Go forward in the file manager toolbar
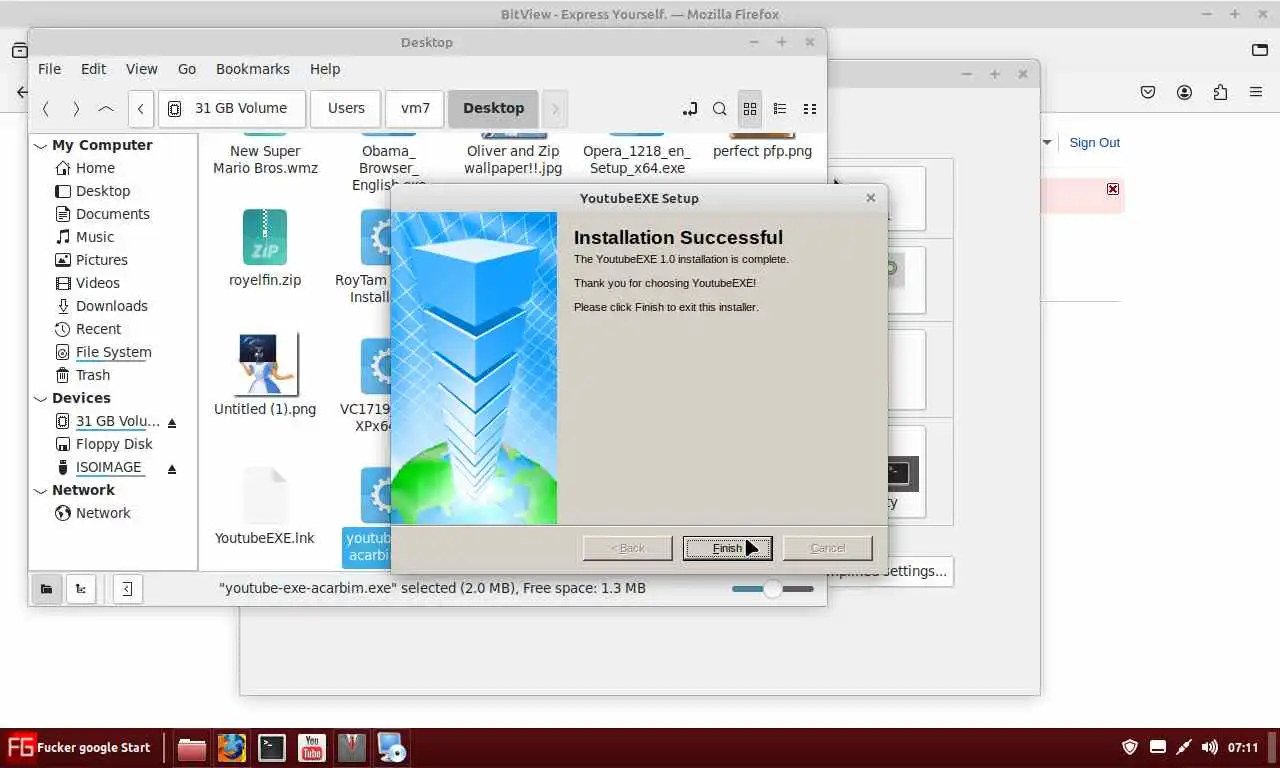 76,109
